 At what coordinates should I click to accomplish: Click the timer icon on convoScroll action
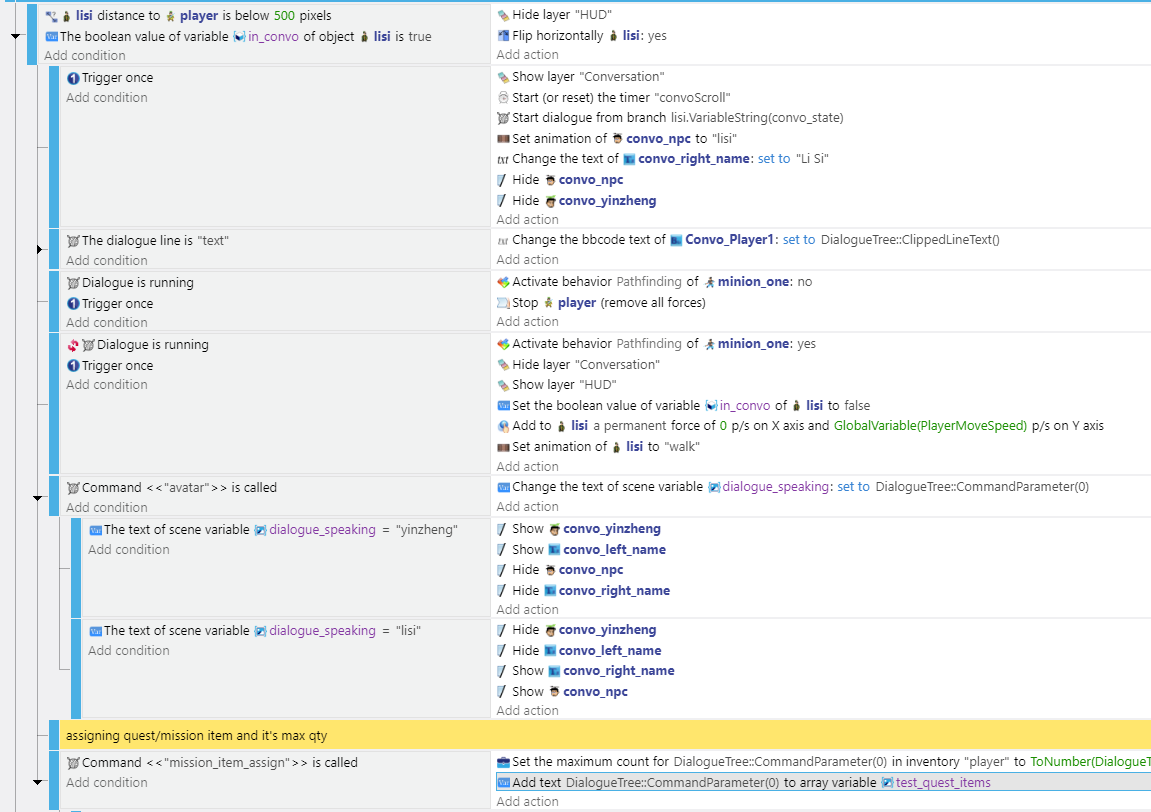(501, 97)
